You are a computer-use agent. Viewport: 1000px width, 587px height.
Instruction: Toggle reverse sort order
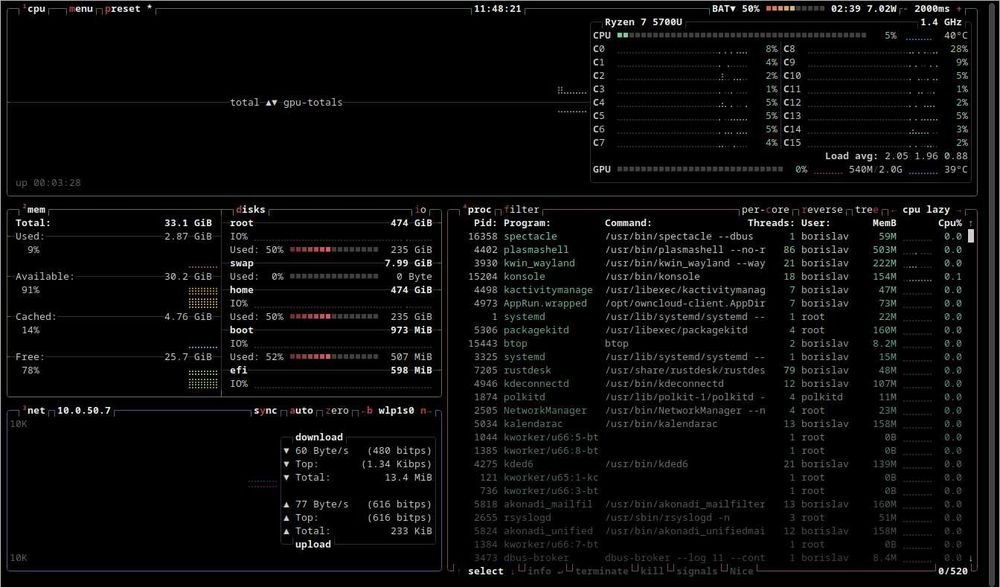coord(822,209)
